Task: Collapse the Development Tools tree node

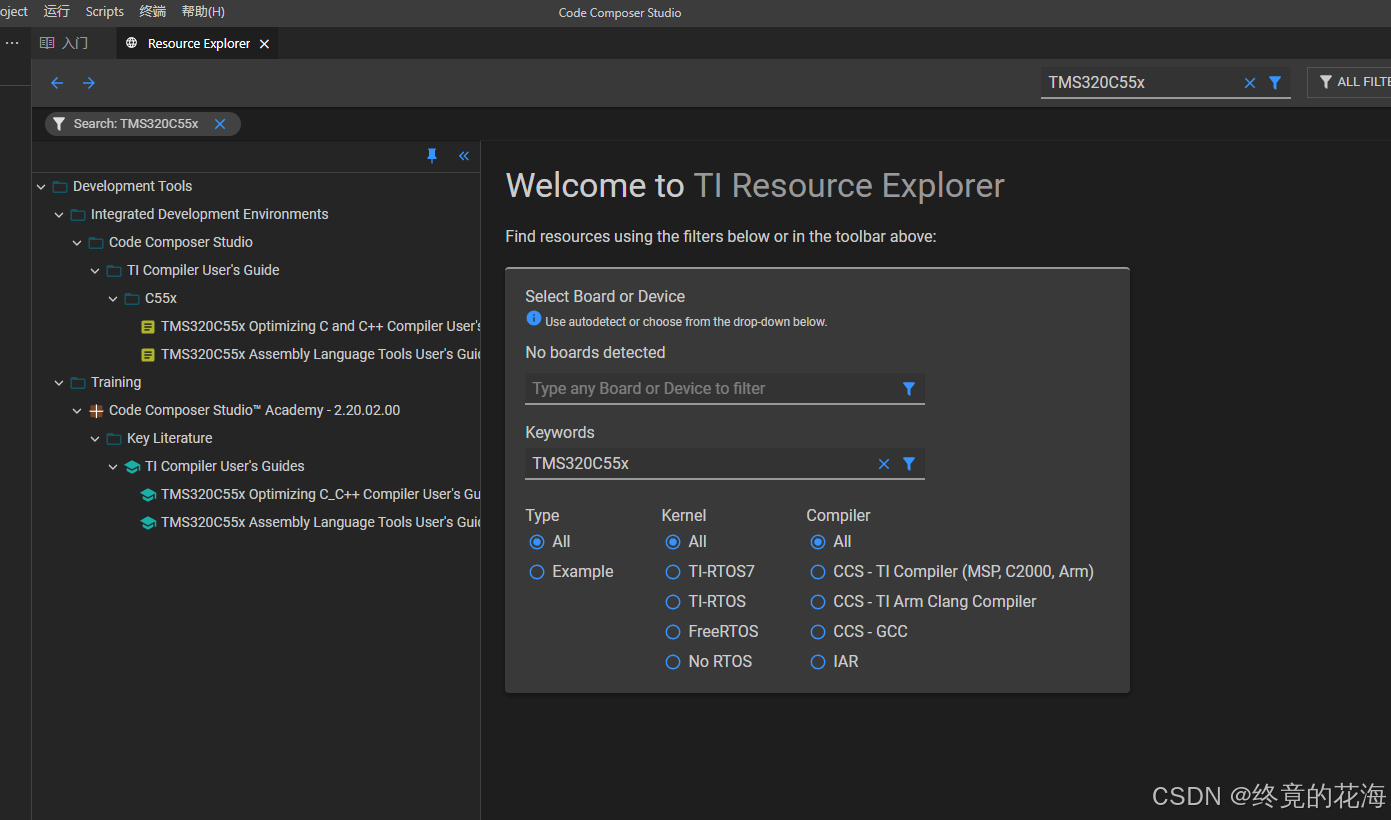Action: point(41,187)
